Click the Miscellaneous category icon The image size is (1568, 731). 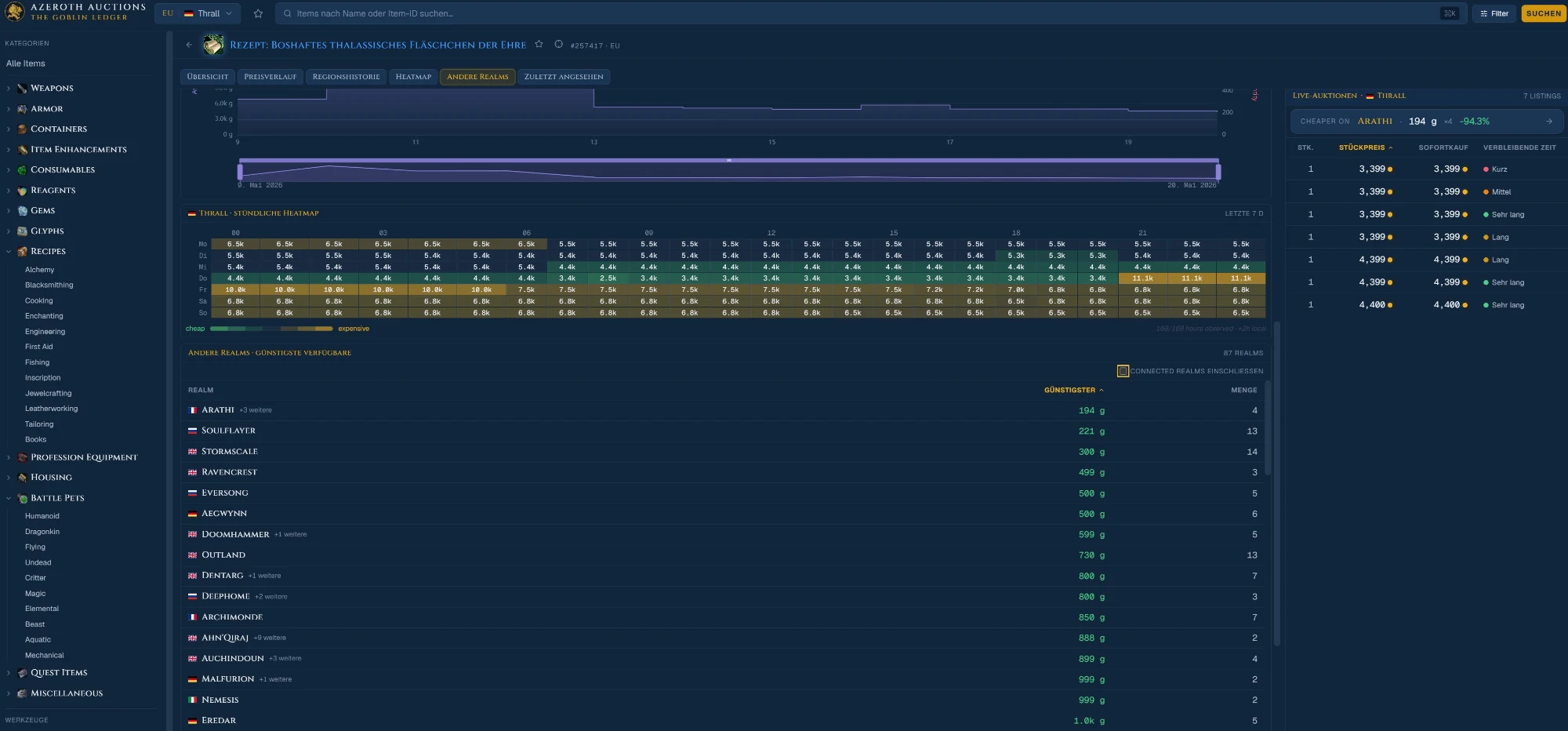(x=22, y=693)
